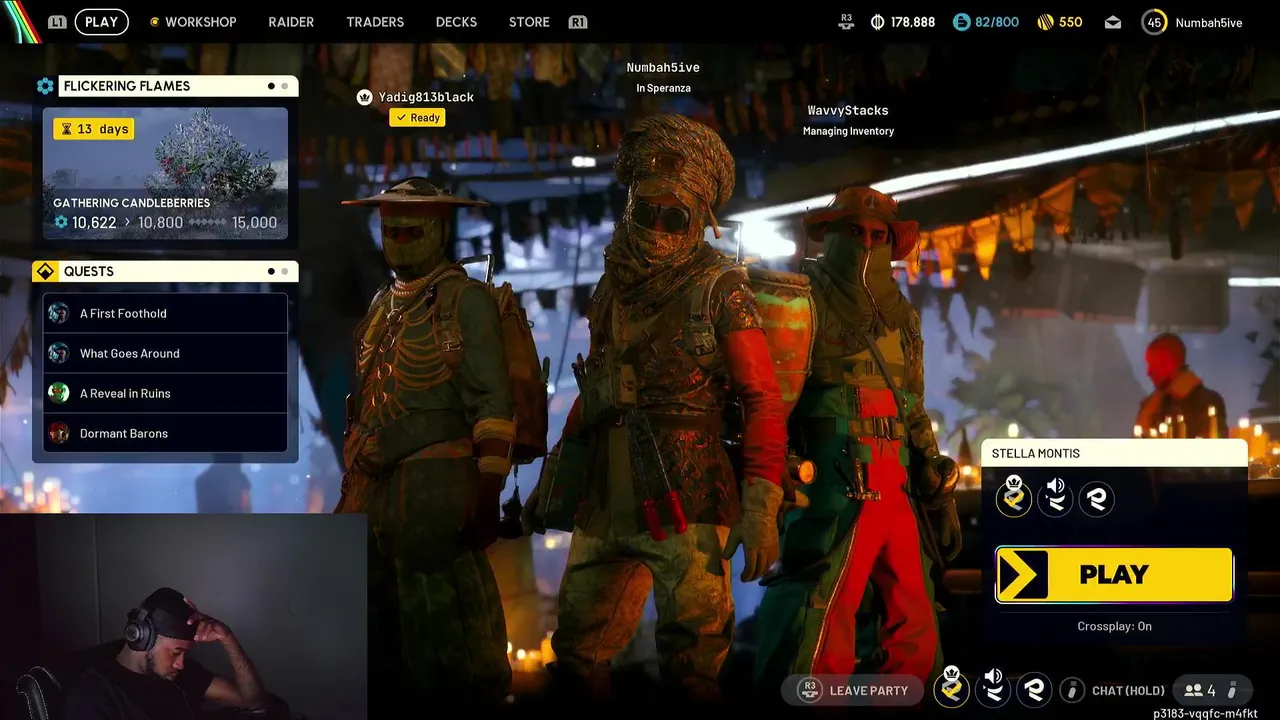The height and width of the screenshot is (720, 1280).
Task: Select second page dot of Quests panel
Action: [285, 271]
